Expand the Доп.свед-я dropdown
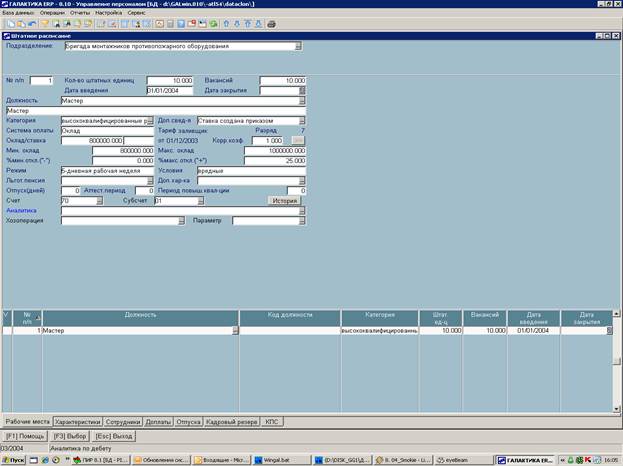The image size is (623, 466). (301, 120)
